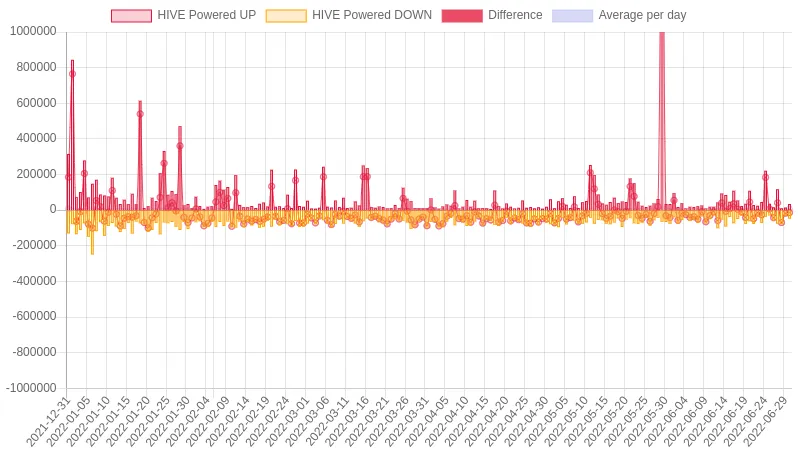The width and height of the screenshot is (798, 450).
Task: Click the HIVE Powered UP legend label
Action: (207, 15)
